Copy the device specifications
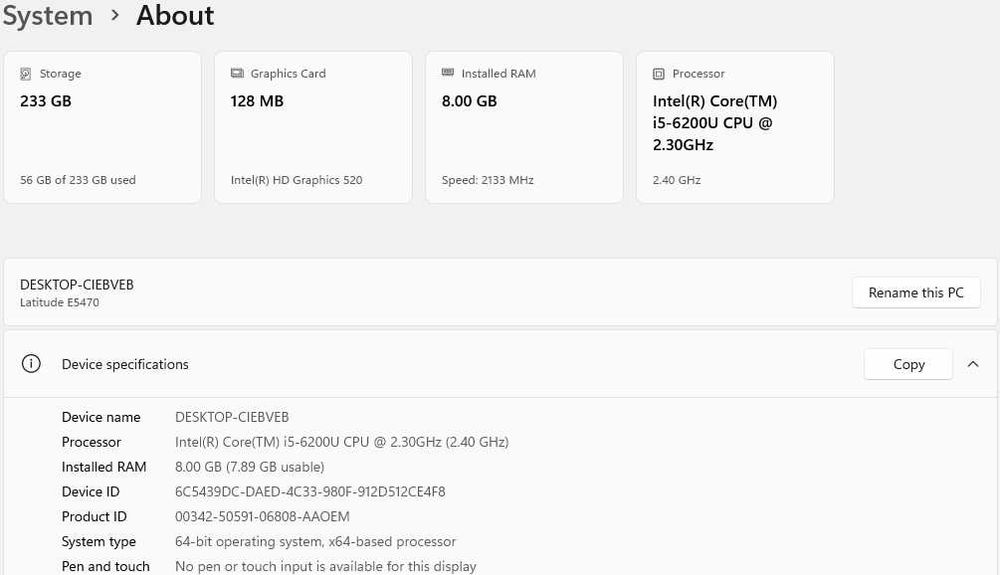 (908, 365)
